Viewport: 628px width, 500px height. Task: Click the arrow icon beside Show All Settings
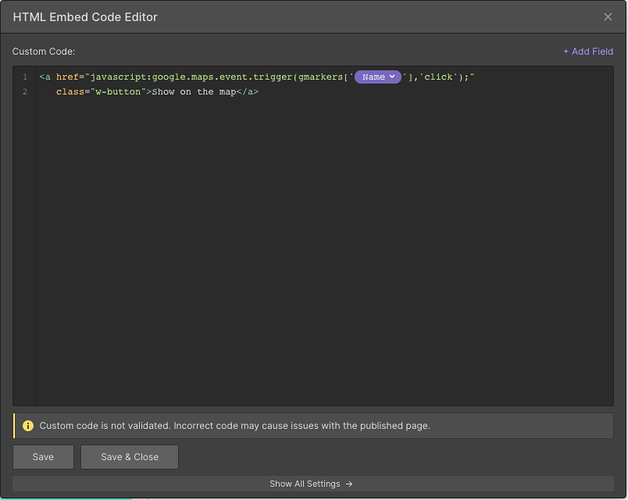point(349,484)
